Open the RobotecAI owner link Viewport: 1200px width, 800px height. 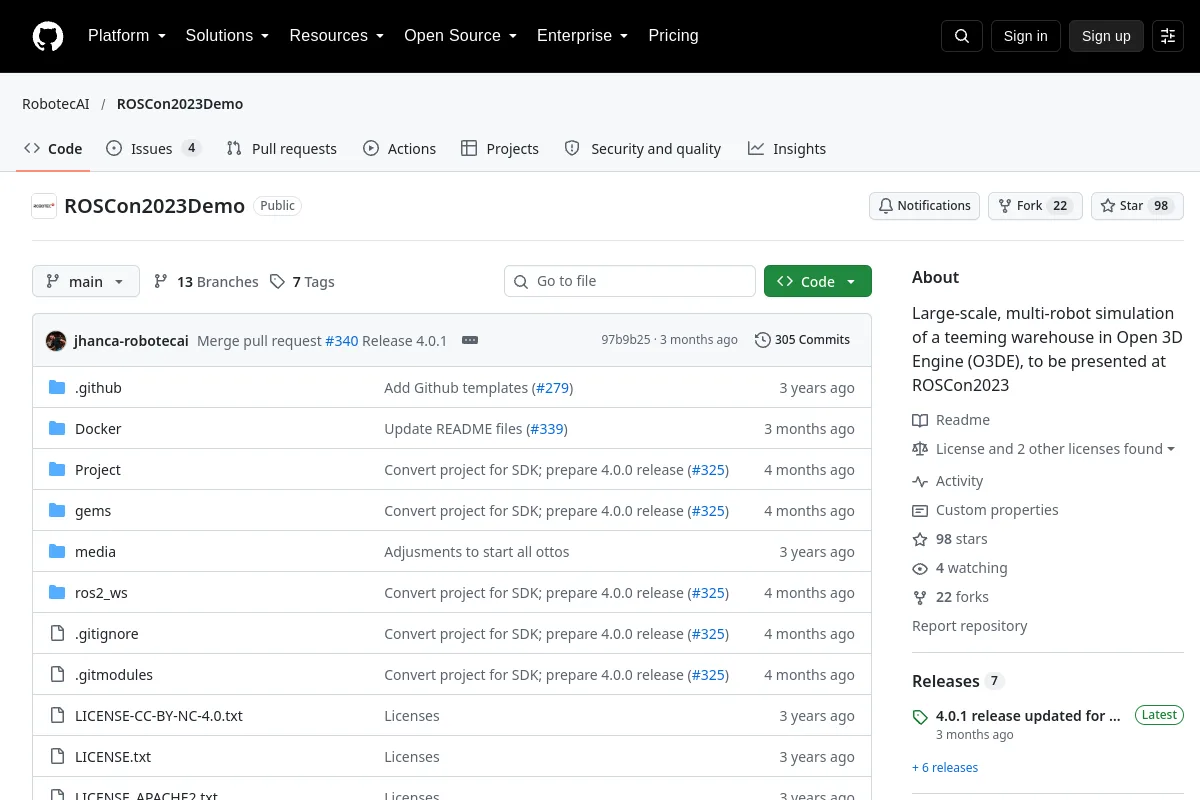pos(56,104)
